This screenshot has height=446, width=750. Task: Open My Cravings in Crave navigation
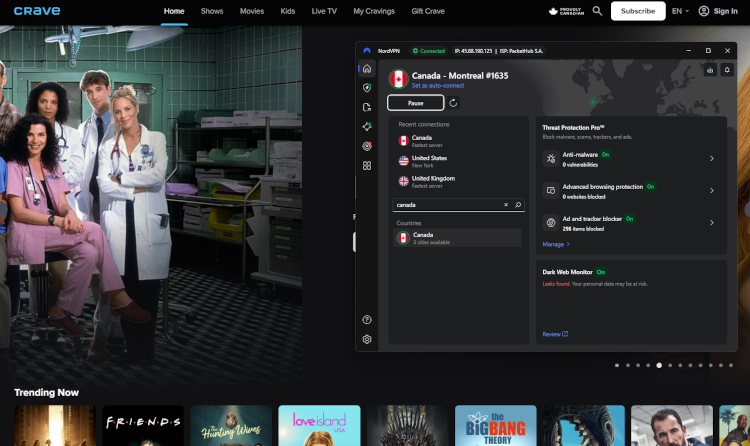coord(374,11)
